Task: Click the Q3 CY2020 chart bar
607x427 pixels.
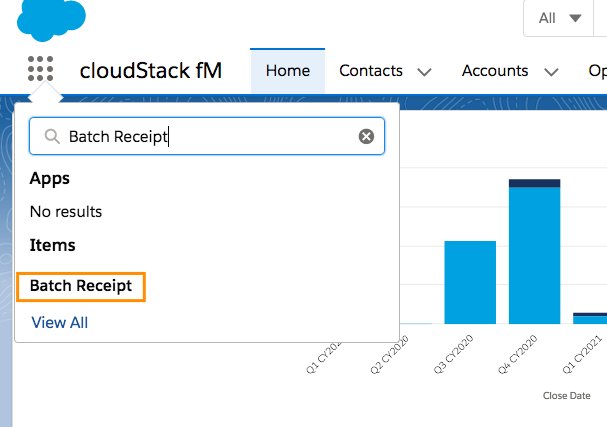Action: (470, 282)
